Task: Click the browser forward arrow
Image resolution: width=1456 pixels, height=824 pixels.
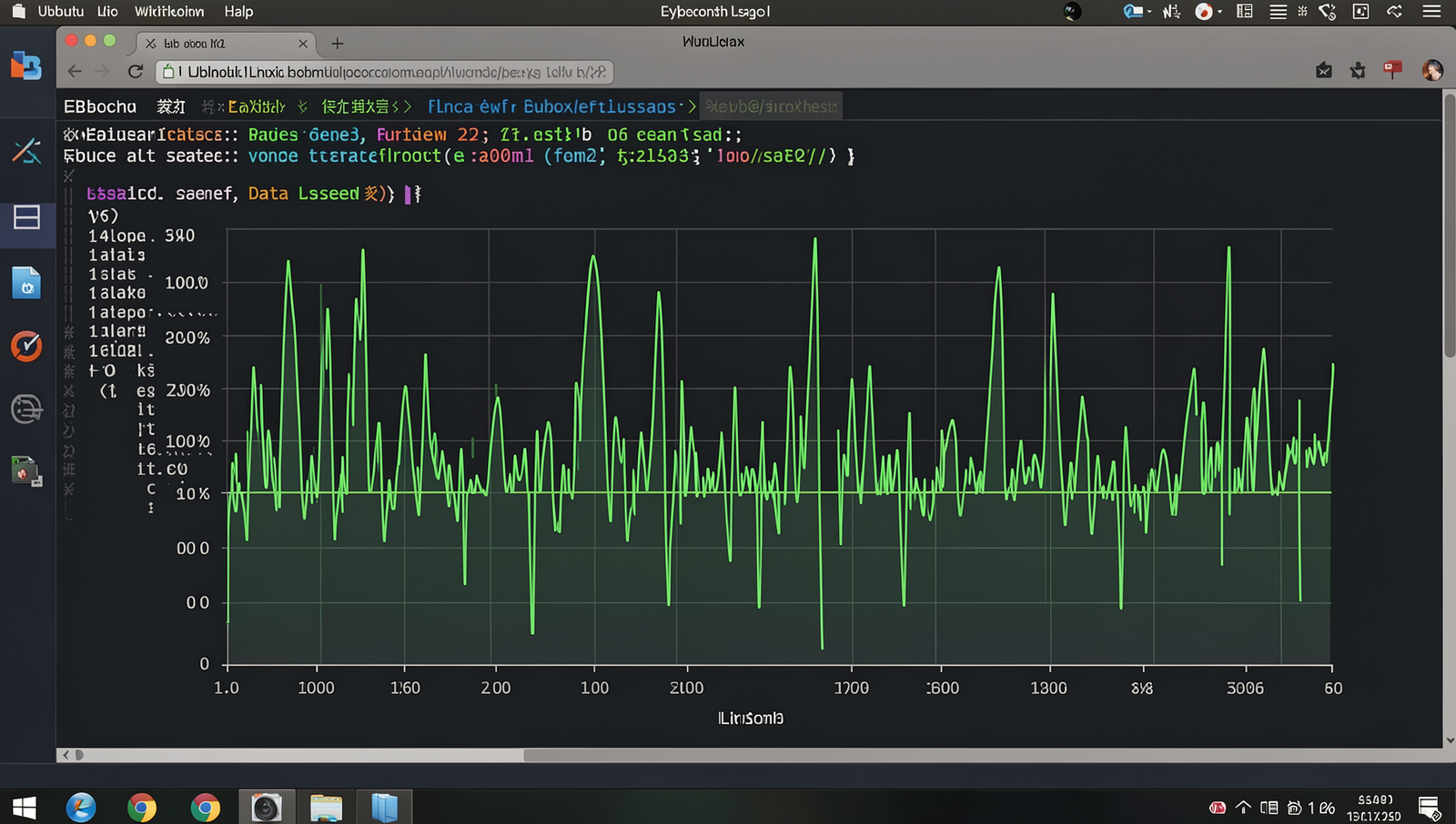Action: tap(102, 72)
